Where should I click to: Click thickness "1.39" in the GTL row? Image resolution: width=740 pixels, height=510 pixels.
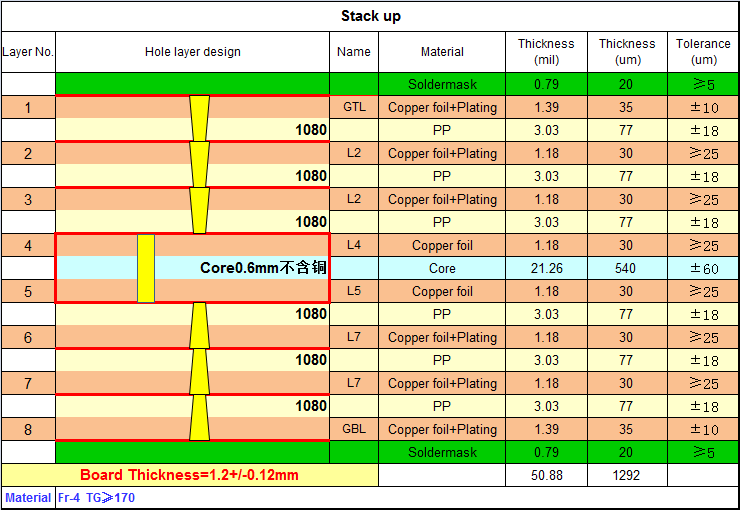point(547,108)
